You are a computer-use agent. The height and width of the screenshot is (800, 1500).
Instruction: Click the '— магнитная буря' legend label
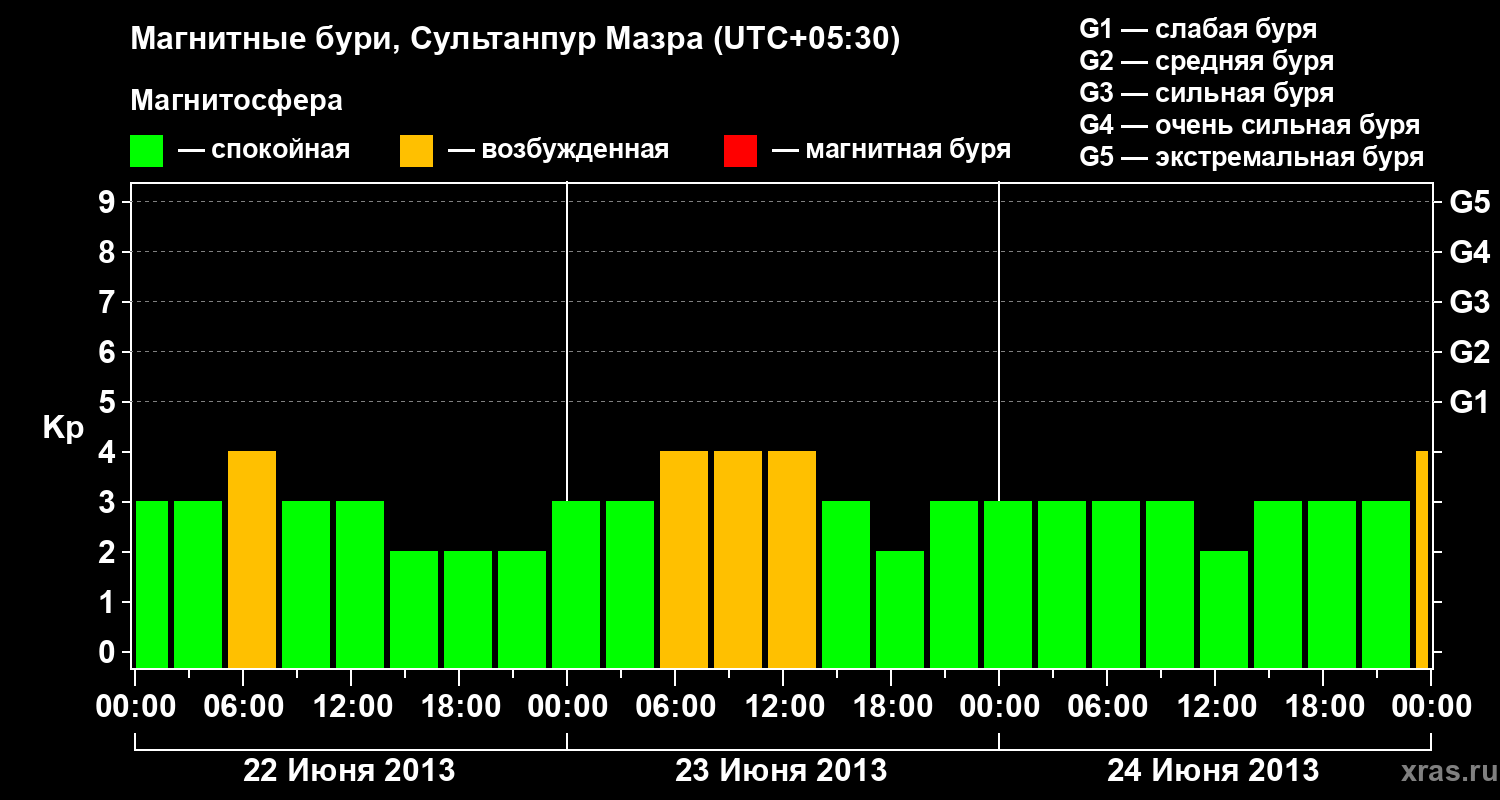891,150
